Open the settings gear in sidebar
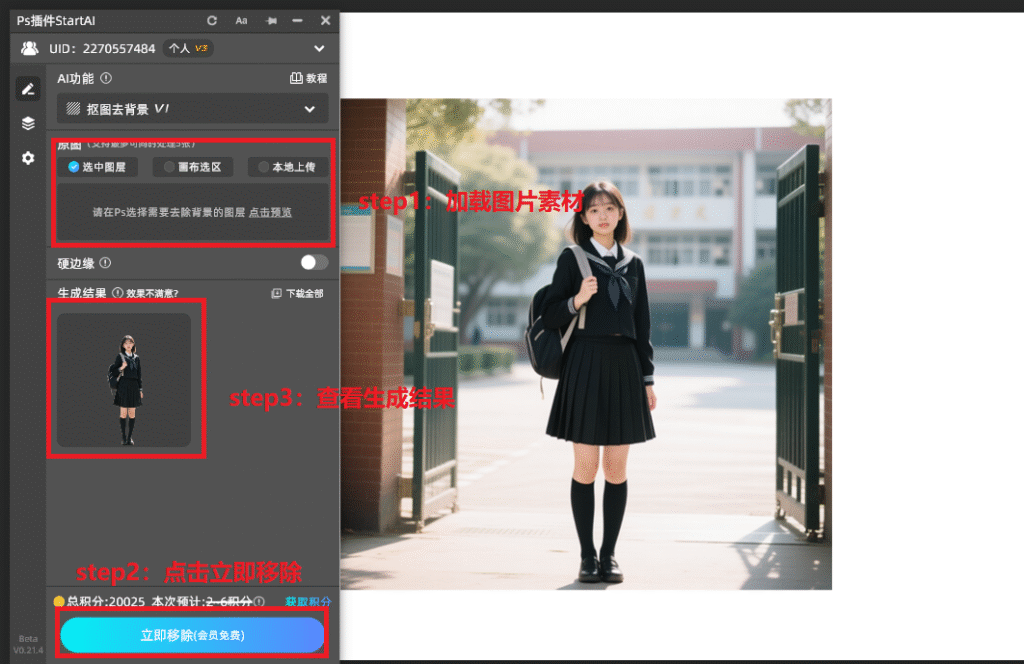The image size is (1024, 664). 28,158
